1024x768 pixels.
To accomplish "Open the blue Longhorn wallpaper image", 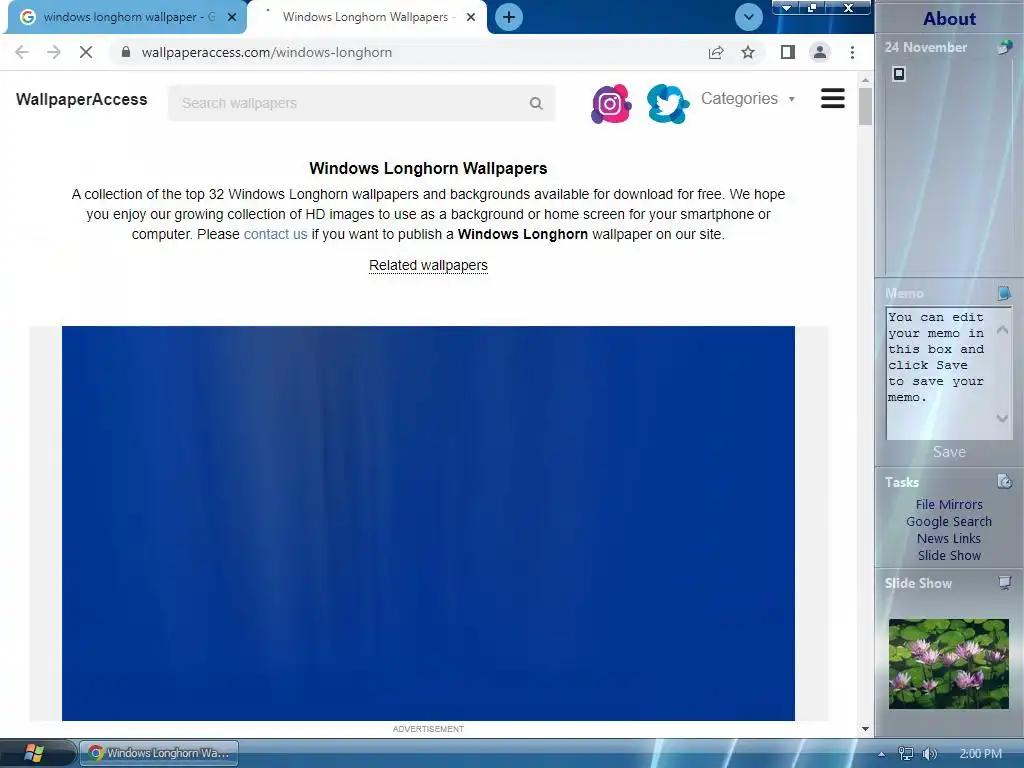I will point(428,523).
